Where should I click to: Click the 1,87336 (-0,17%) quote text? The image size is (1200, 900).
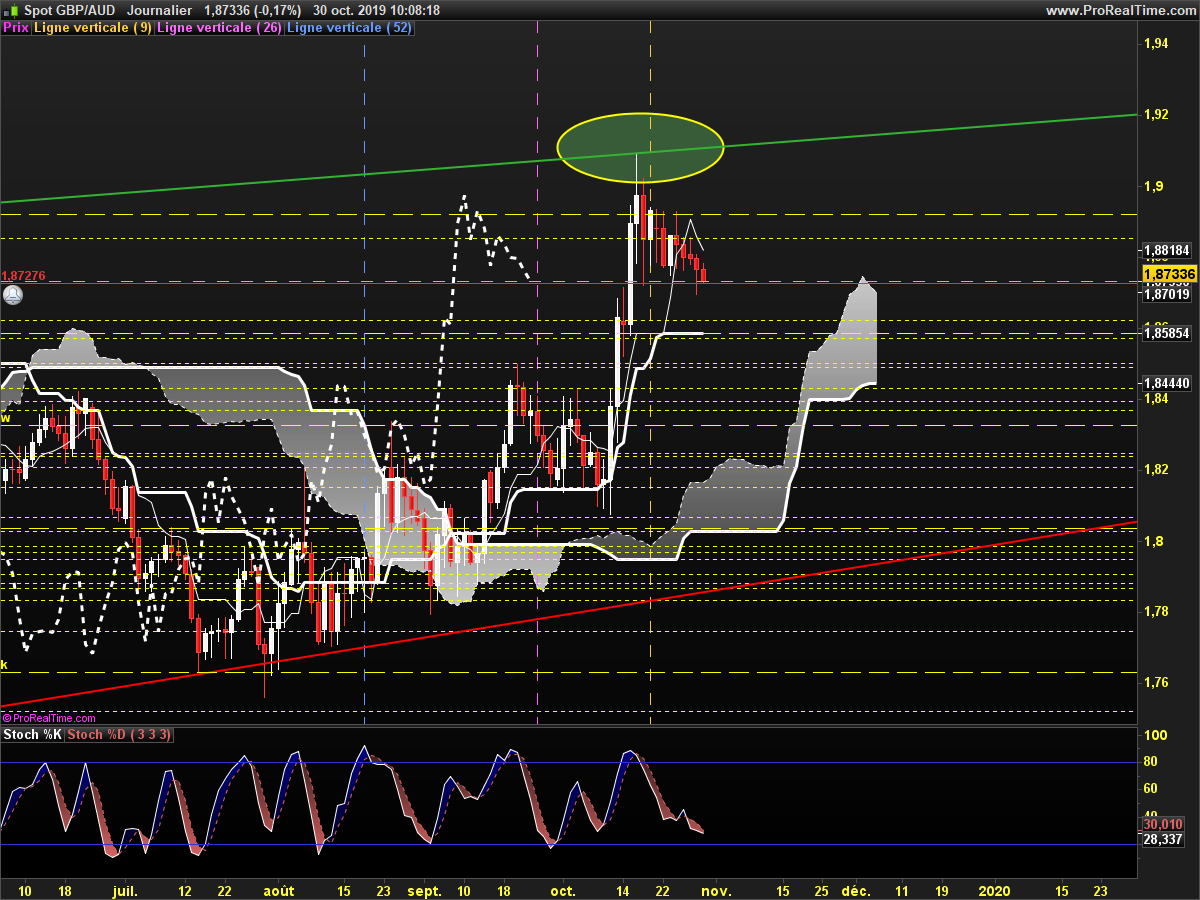(x=252, y=10)
